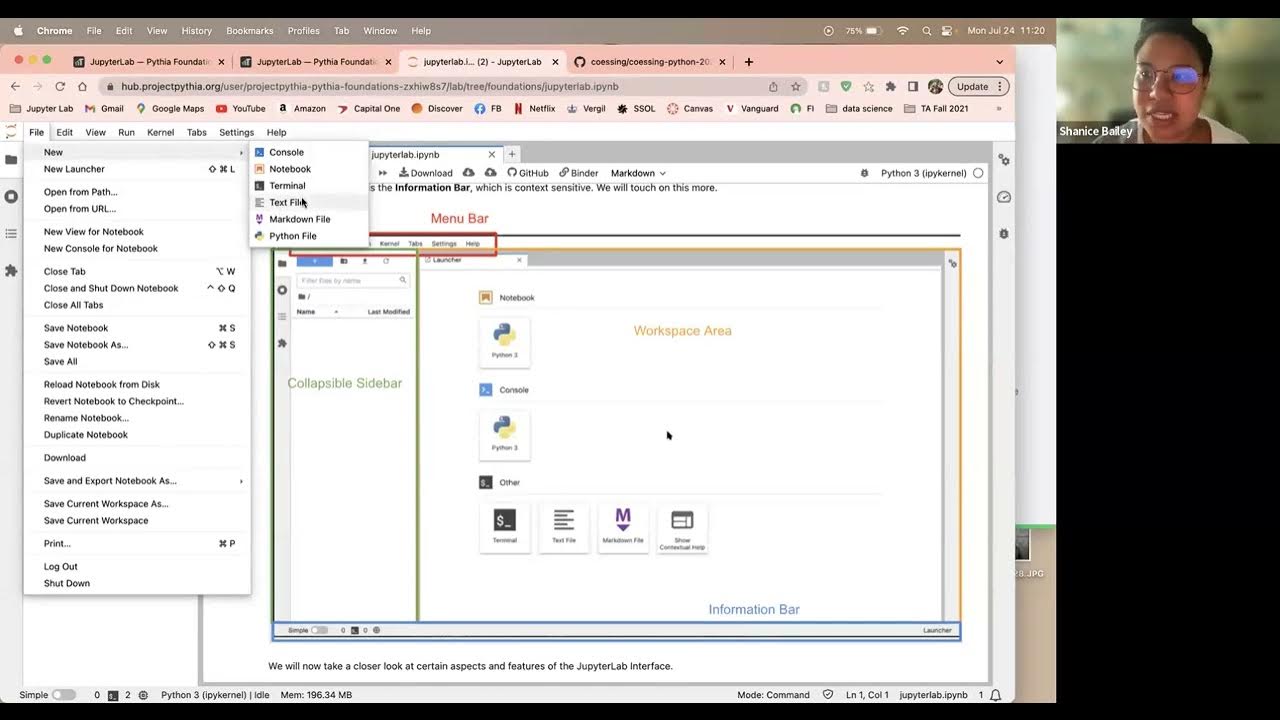Screen dimensions: 1280x720
Task: Open the data science bookmarks folder
Action: pos(858,108)
